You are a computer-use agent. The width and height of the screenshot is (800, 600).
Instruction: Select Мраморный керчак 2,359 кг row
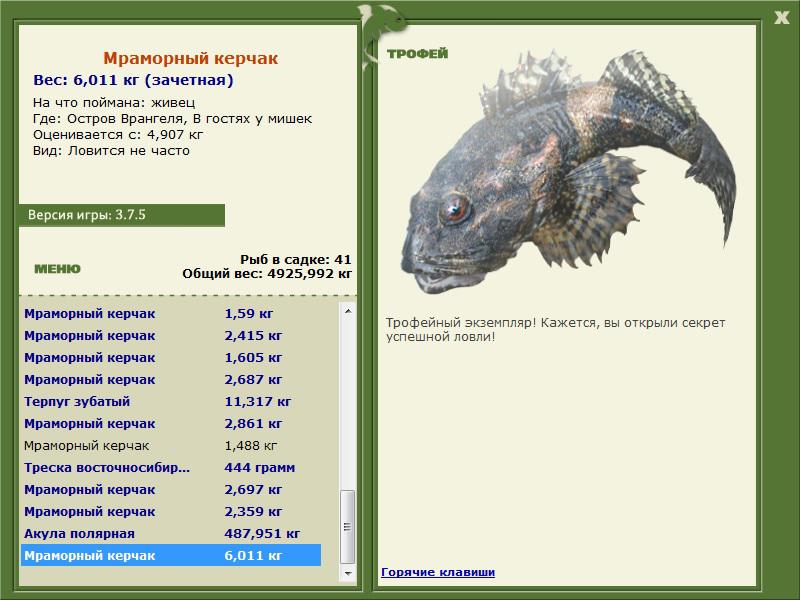point(171,511)
